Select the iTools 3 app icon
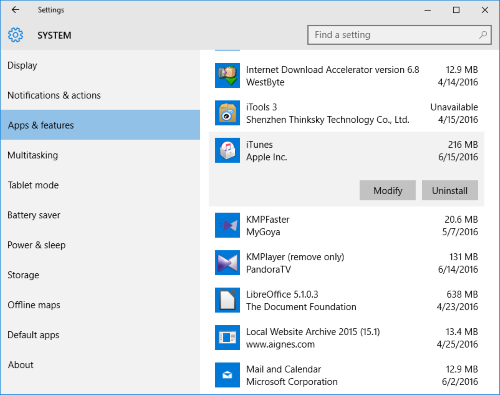Image resolution: width=500 pixels, height=395 pixels. click(227, 113)
